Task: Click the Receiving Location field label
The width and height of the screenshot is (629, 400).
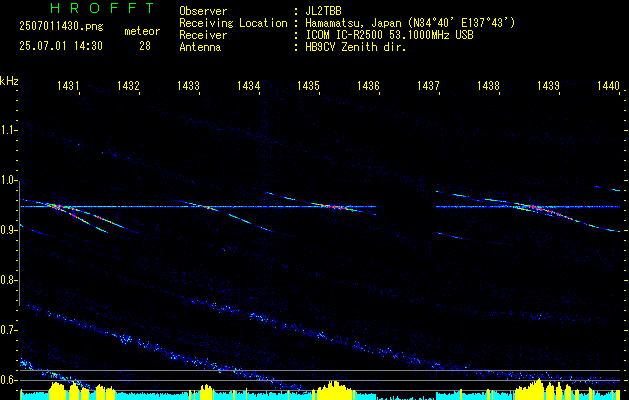Action: [233, 23]
